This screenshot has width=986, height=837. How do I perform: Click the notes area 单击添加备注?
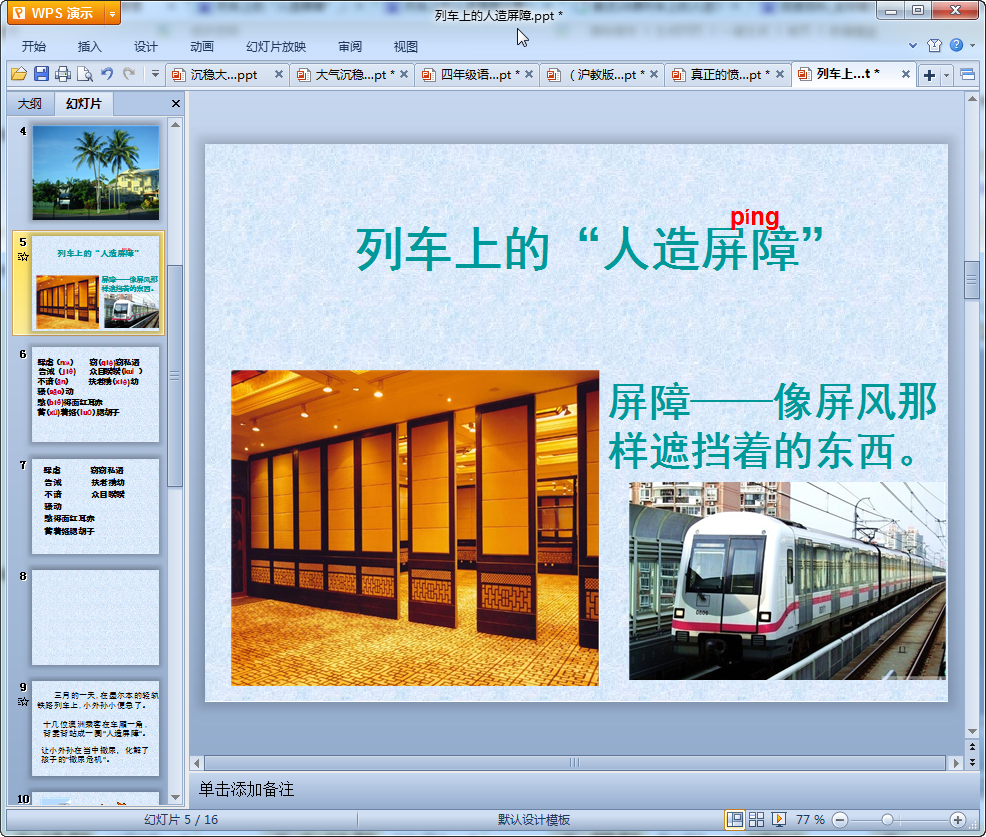(246, 789)
